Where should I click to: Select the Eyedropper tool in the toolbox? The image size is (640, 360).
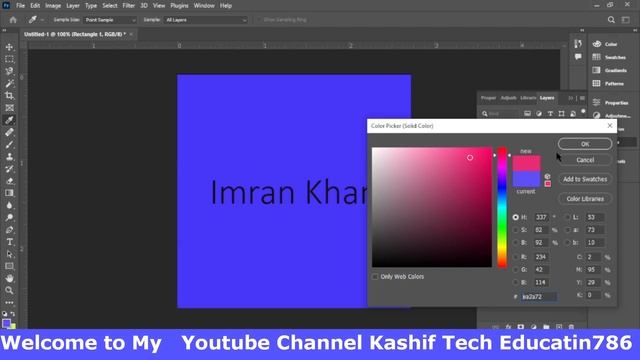9,120
